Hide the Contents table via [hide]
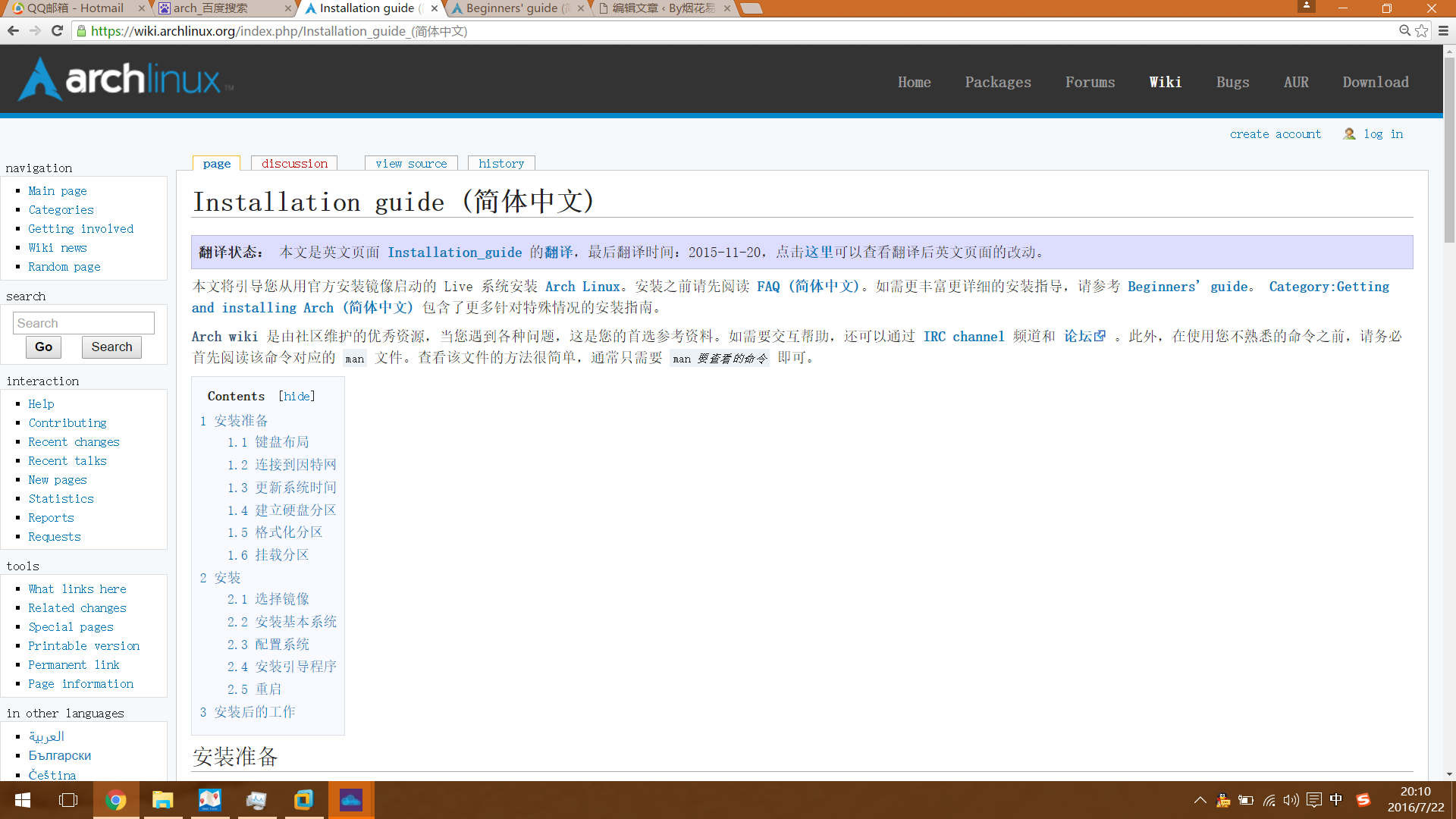The image size is (1456, 819). coord(297,397)
